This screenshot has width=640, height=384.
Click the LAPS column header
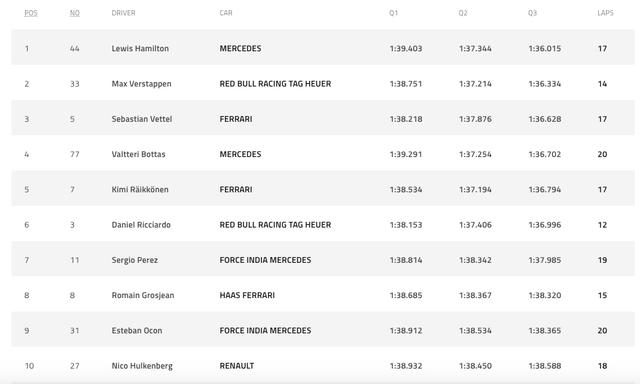605,13
